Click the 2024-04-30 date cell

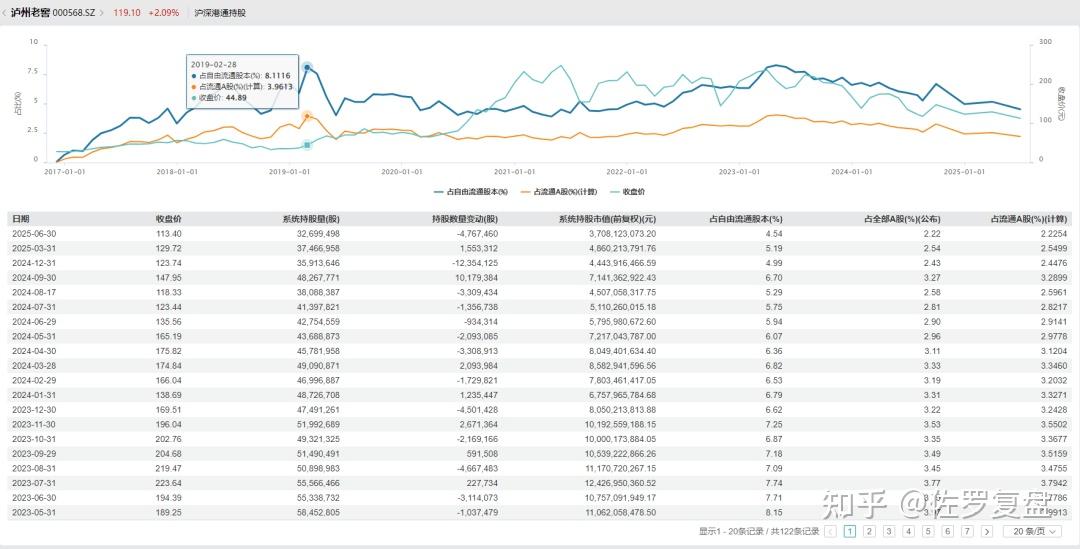point(34,351)
